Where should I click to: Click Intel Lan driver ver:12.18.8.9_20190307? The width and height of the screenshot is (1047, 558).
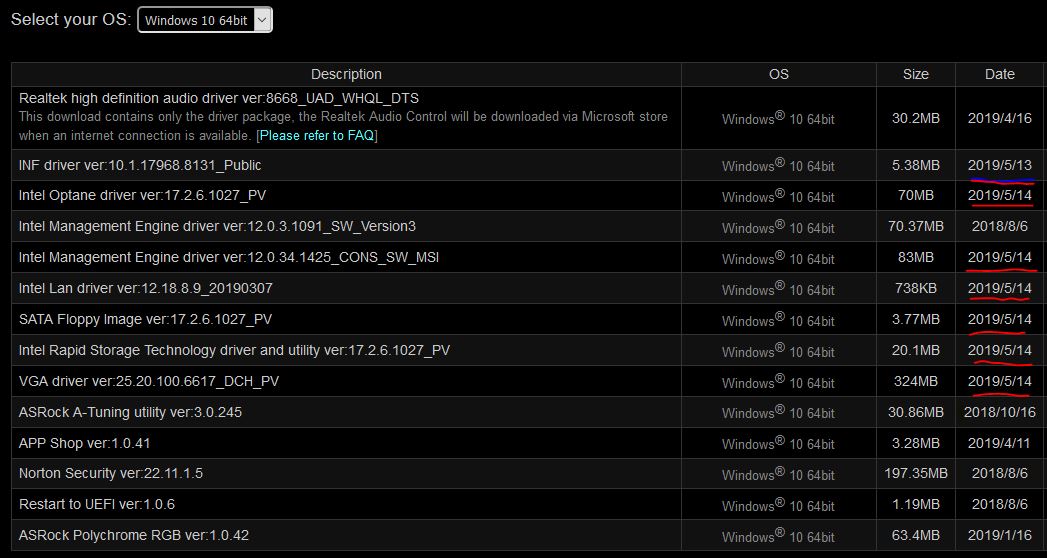coord(146,288)
